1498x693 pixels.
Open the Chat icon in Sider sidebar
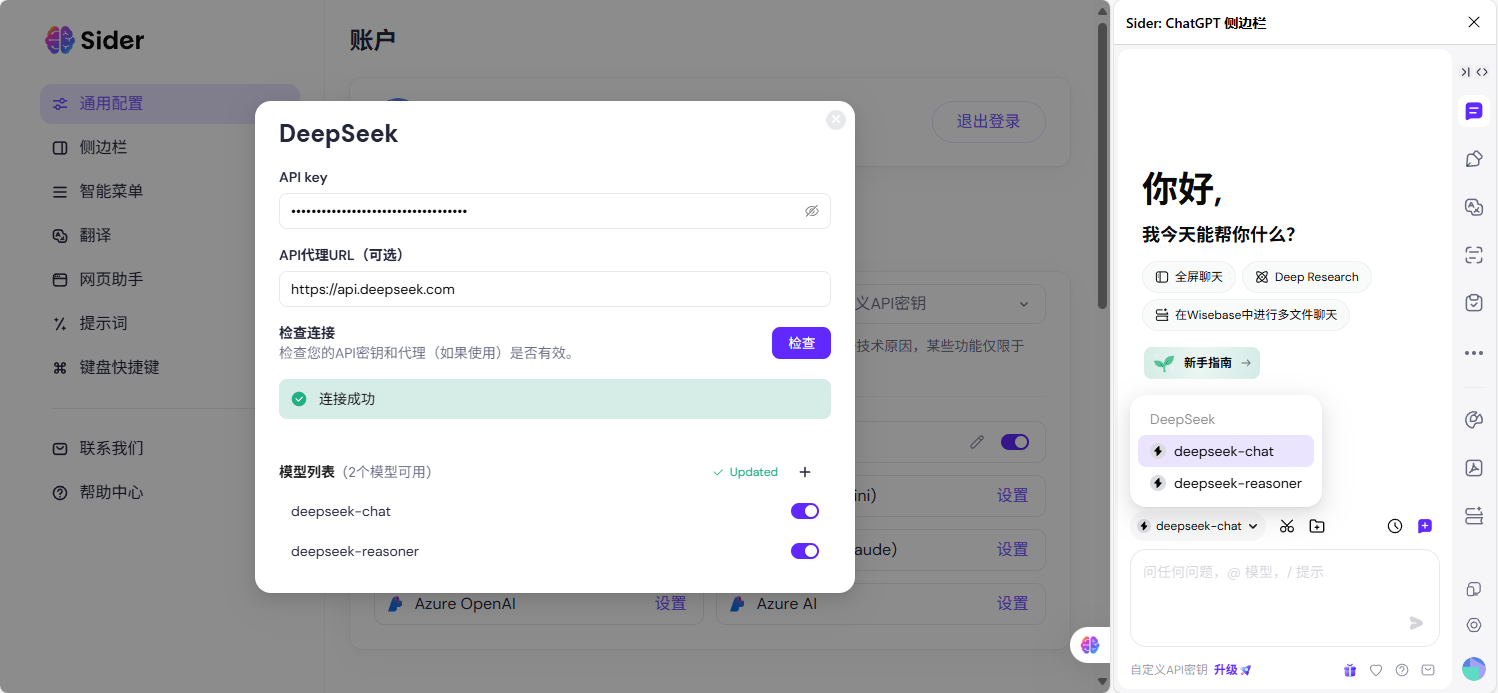[1473, 111]
